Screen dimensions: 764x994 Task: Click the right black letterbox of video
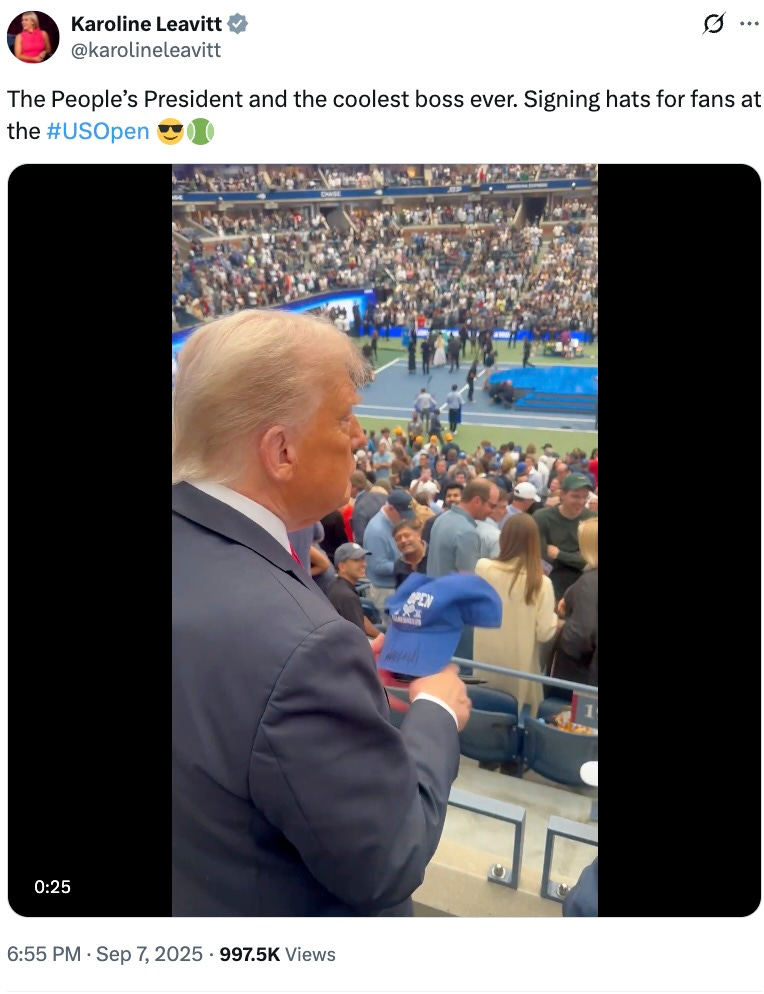(x=679, y=540)
